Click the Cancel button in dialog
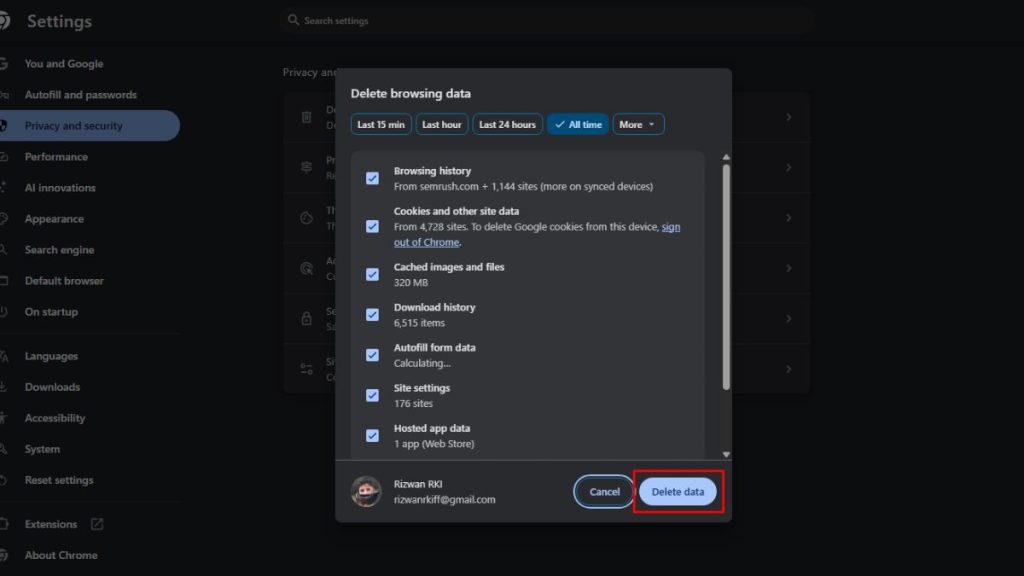Screen dimensions: 1024x576 pos(604,492)
